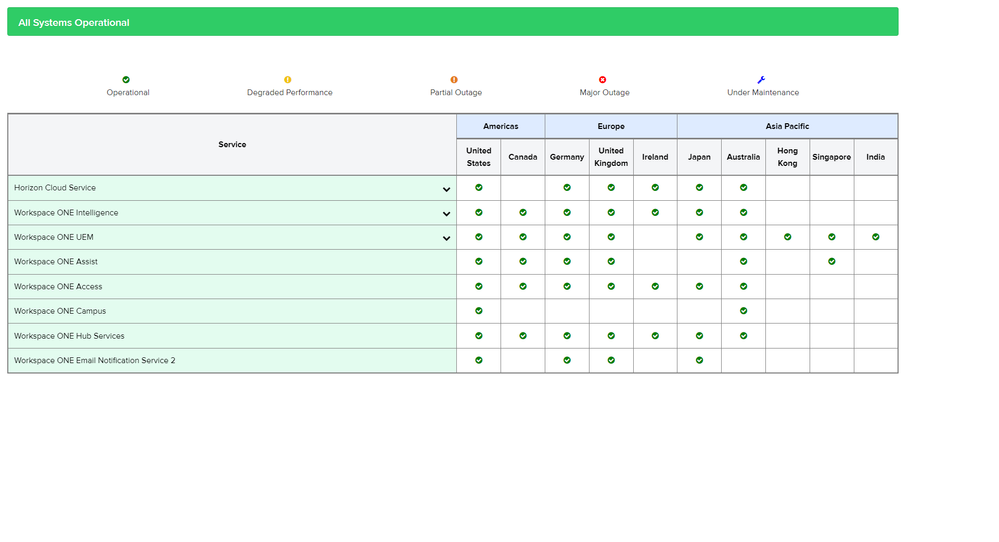Click the Partial Outage legend label
Image resolution: width=999 pixels, height=542 pixels.
pyautogui.click(x=456, y=92)
